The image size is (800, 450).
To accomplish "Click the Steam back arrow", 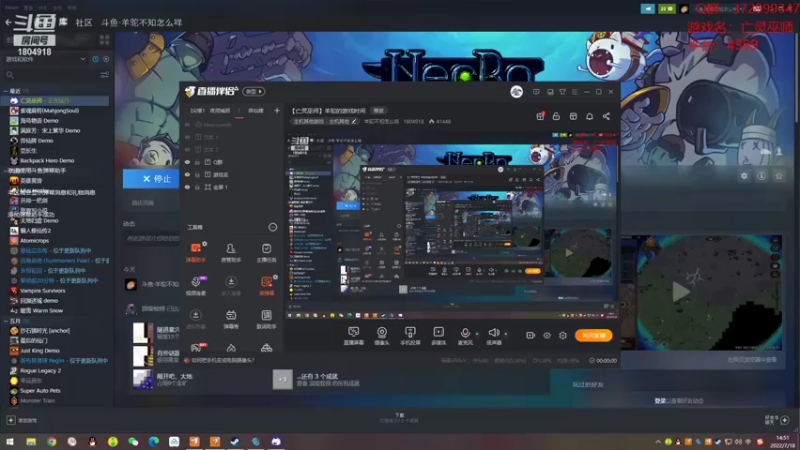I will point(8,22).
